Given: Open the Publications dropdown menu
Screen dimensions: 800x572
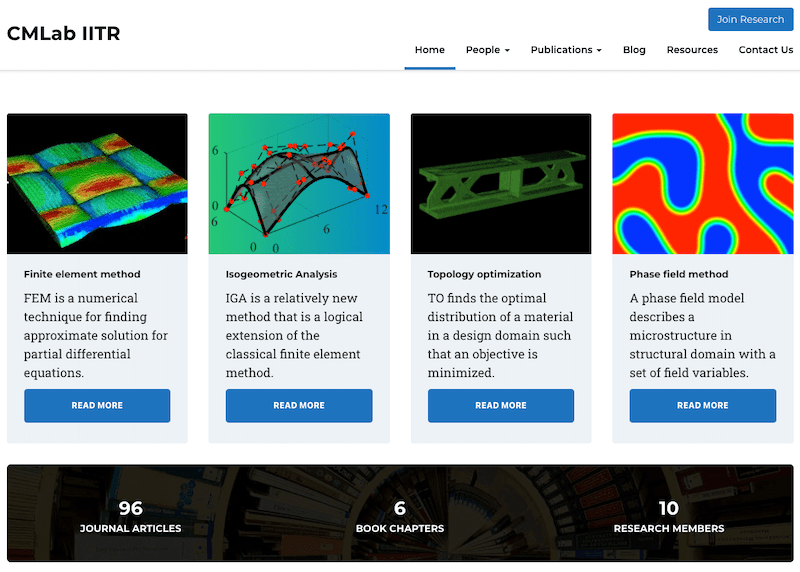Looking at the screenshot, I should (x=566, y=50).
